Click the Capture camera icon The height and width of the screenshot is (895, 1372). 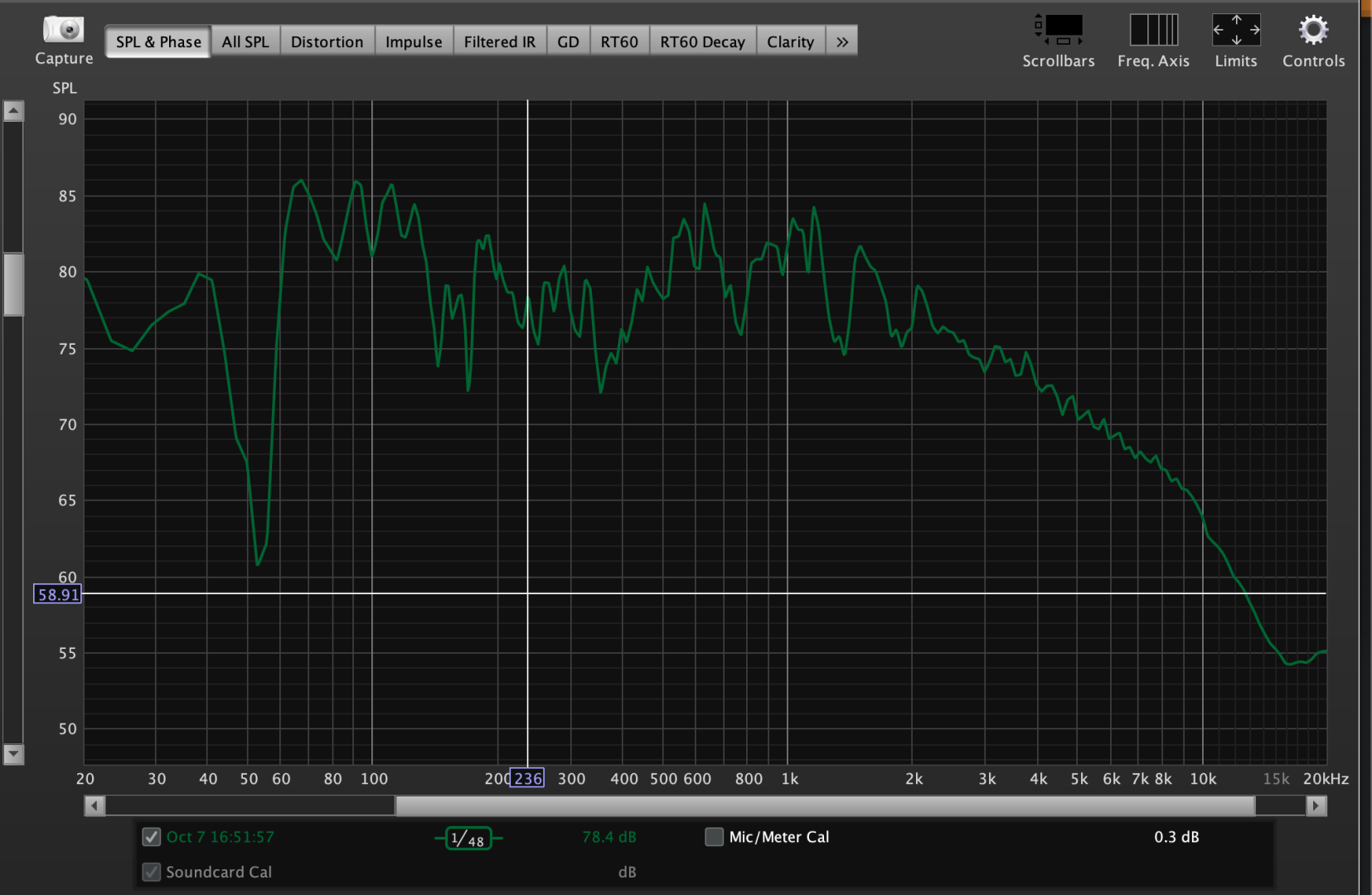(63, 30)
